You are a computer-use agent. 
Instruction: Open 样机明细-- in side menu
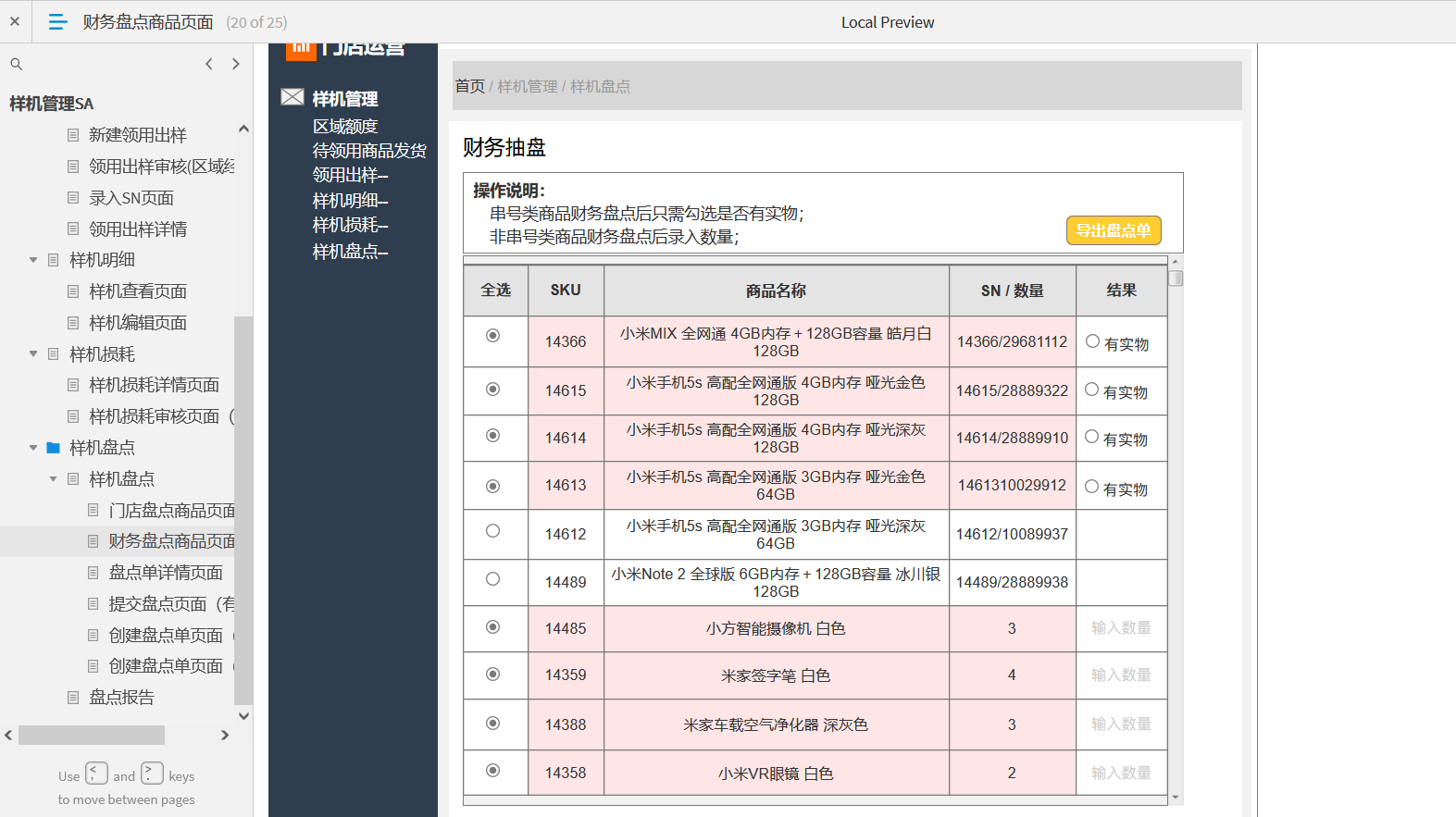[350, 201]
